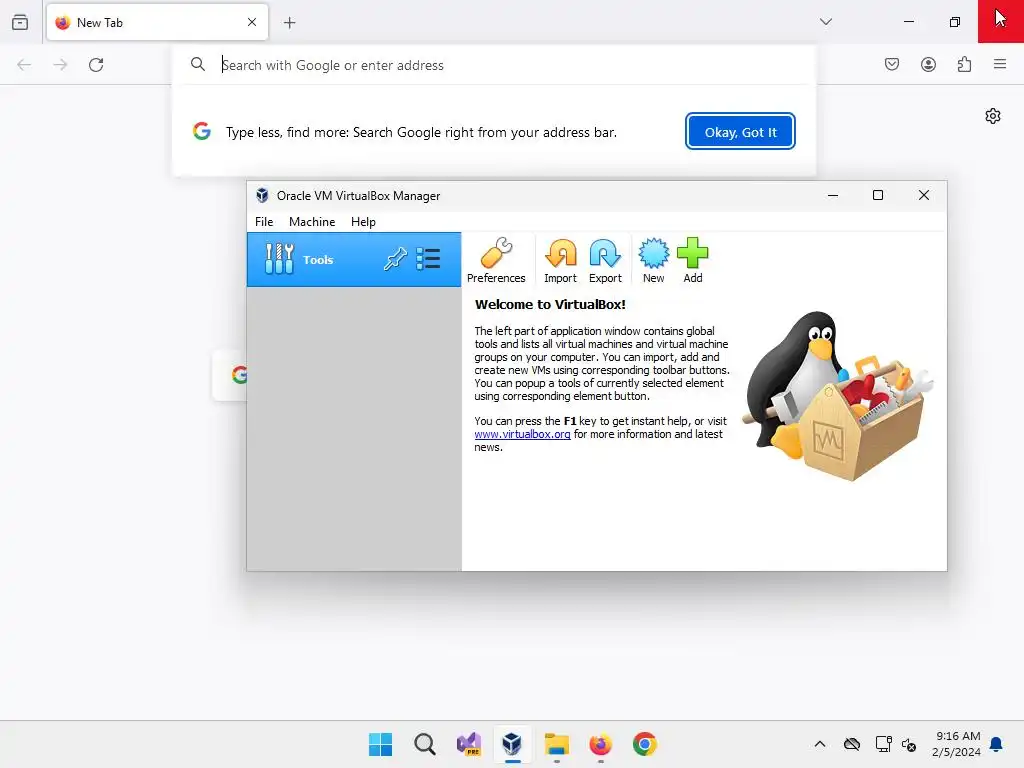1024x768 pixels.
Task: Close the VirtualBox Manager window
Action: point(923,195)
